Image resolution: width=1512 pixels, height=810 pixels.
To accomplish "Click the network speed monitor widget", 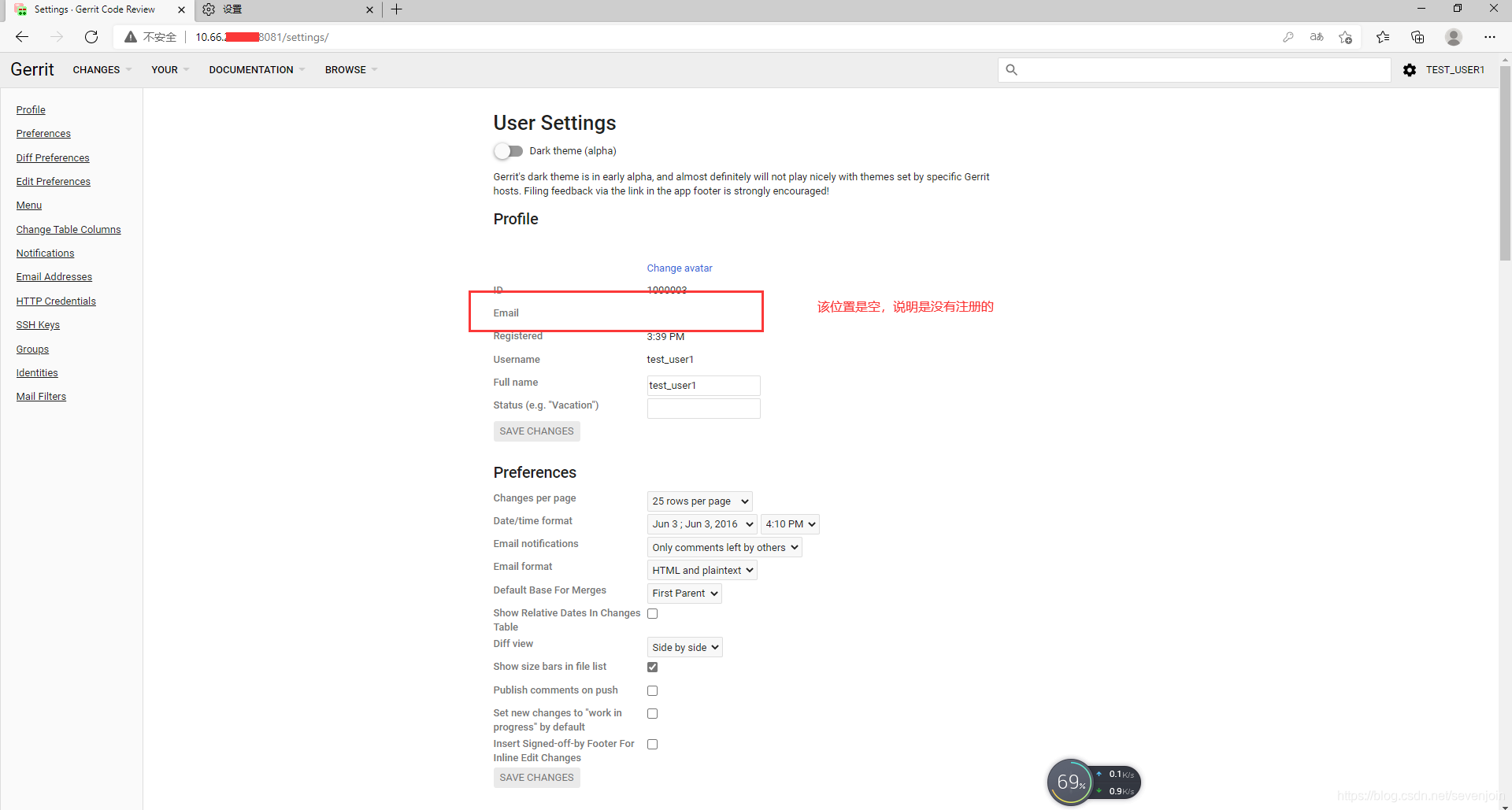I will 1094,782.
